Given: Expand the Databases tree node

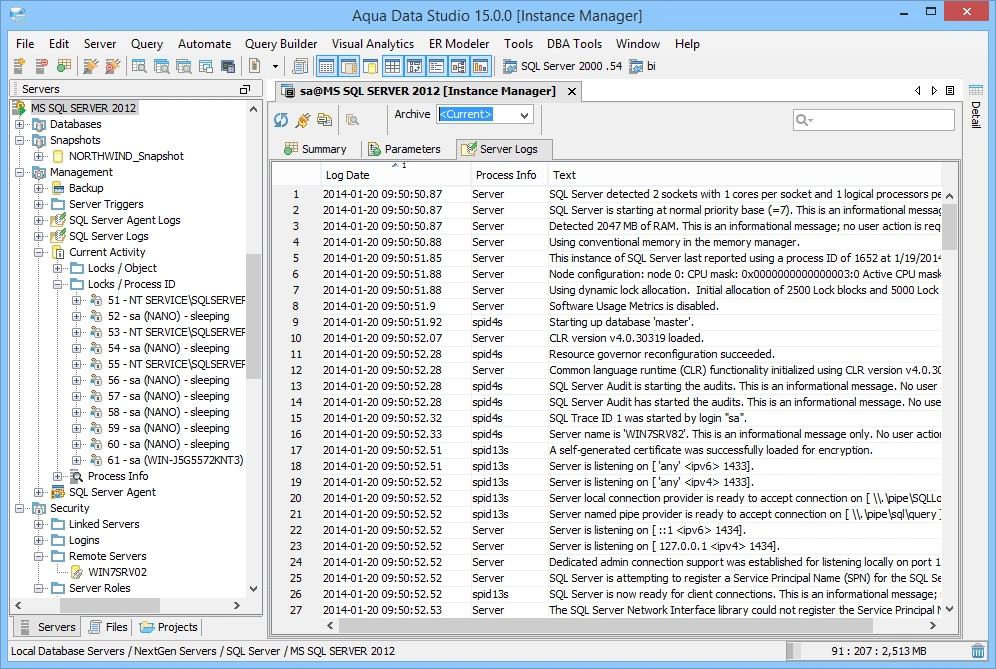Looking at the screenshot, I should [21, 124].
